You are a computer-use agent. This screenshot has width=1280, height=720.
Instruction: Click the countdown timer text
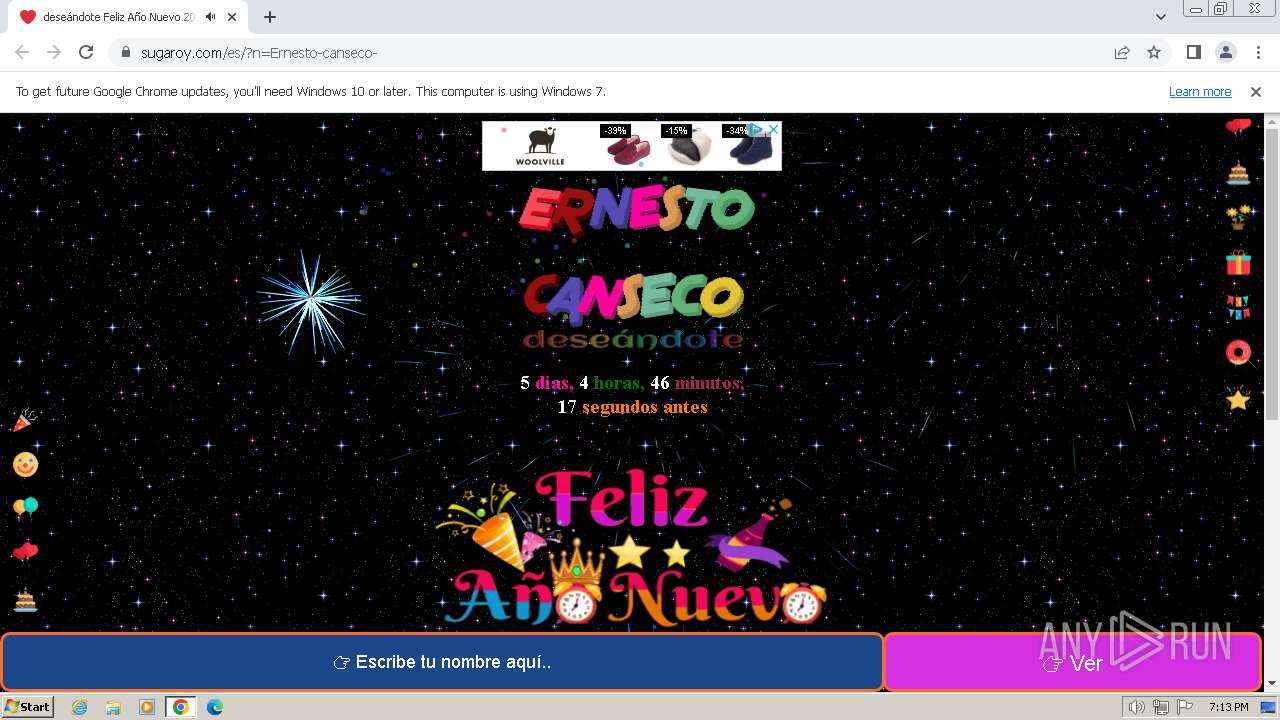click(632, 395)
